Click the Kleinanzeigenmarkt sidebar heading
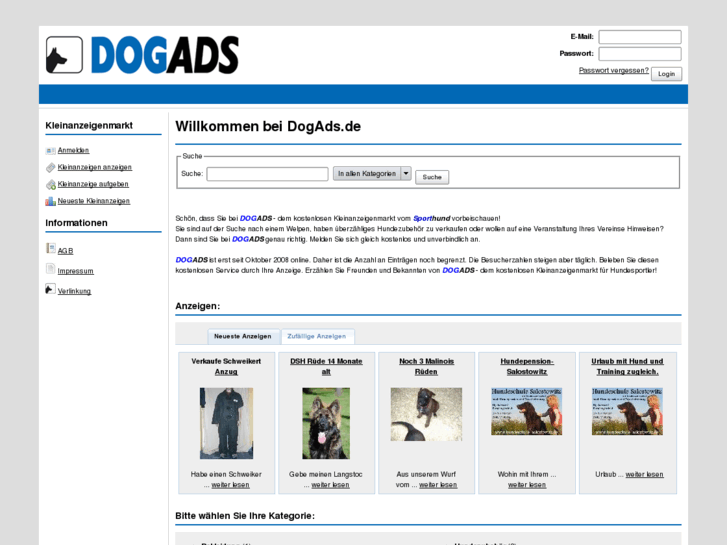 [x=89, y=125]
